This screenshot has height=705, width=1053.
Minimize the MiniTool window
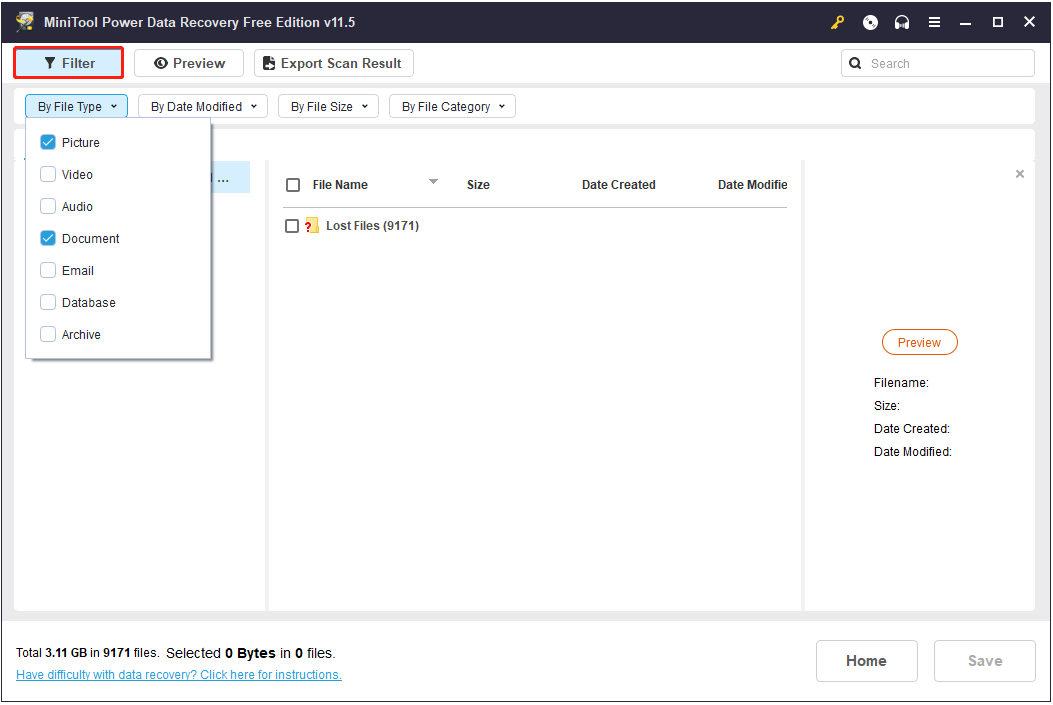pyautogui.click(x=966, y=22)
